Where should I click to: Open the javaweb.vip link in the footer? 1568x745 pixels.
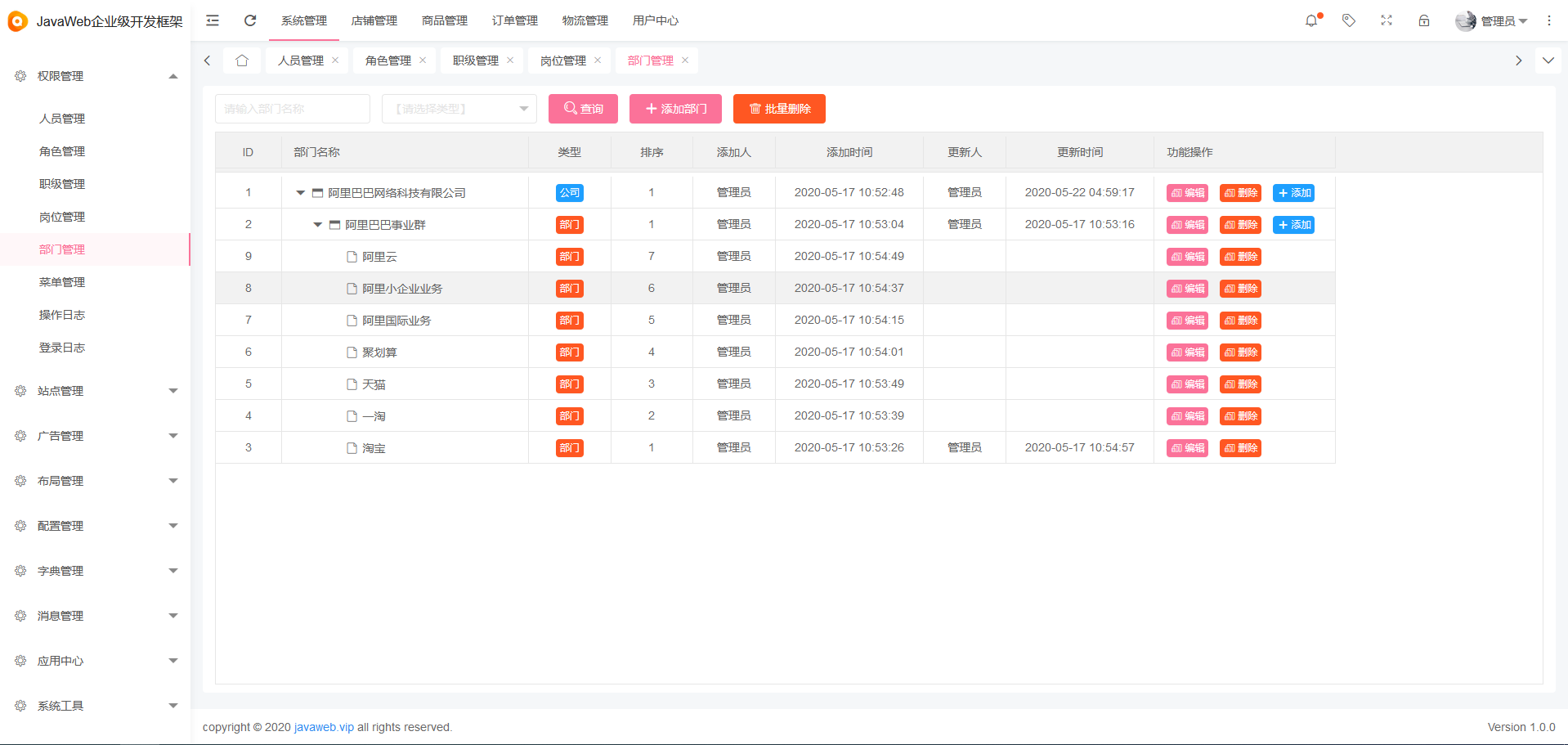(324, 727)
